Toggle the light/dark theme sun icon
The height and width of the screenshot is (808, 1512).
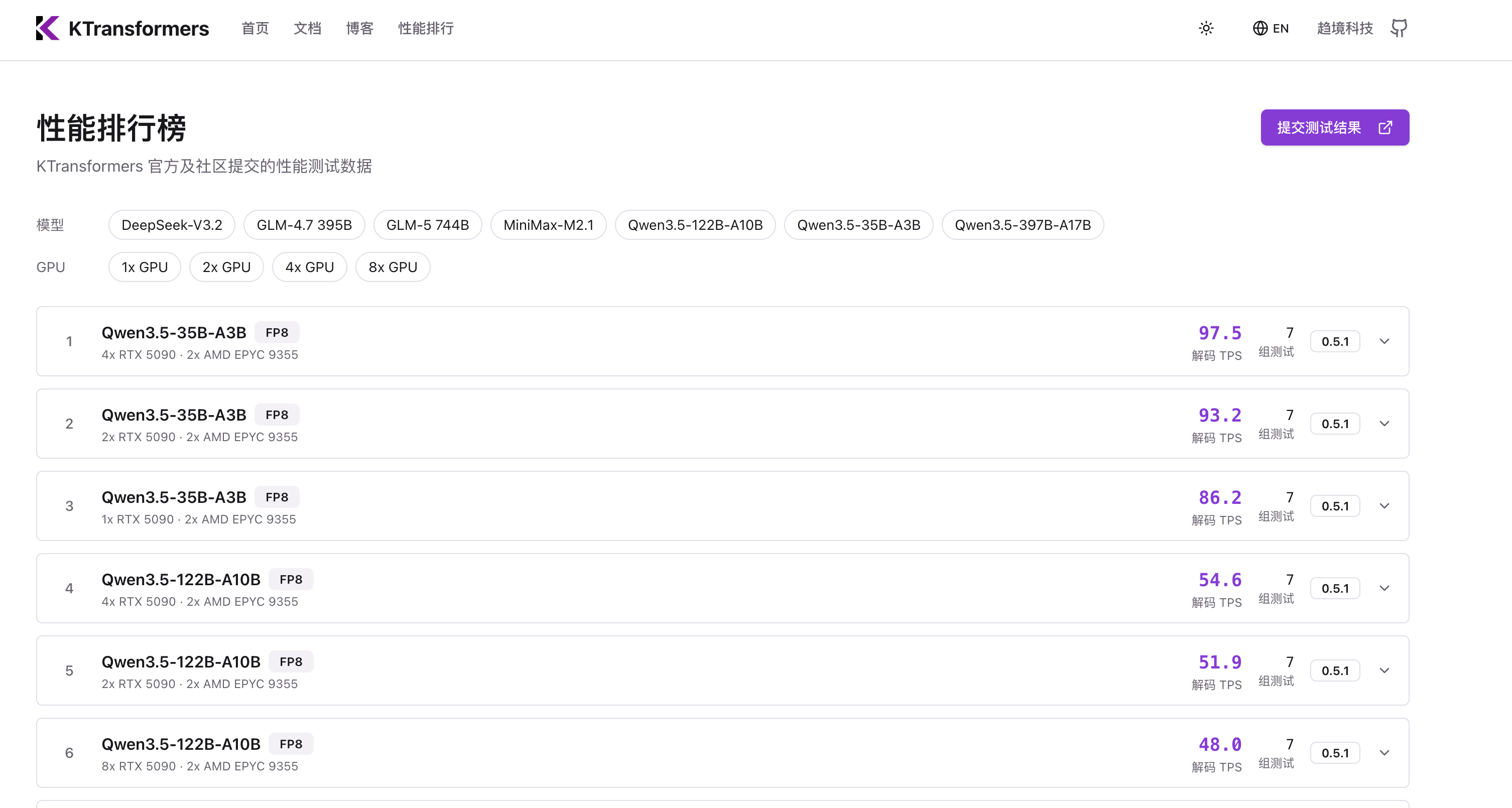(1206, 28)
